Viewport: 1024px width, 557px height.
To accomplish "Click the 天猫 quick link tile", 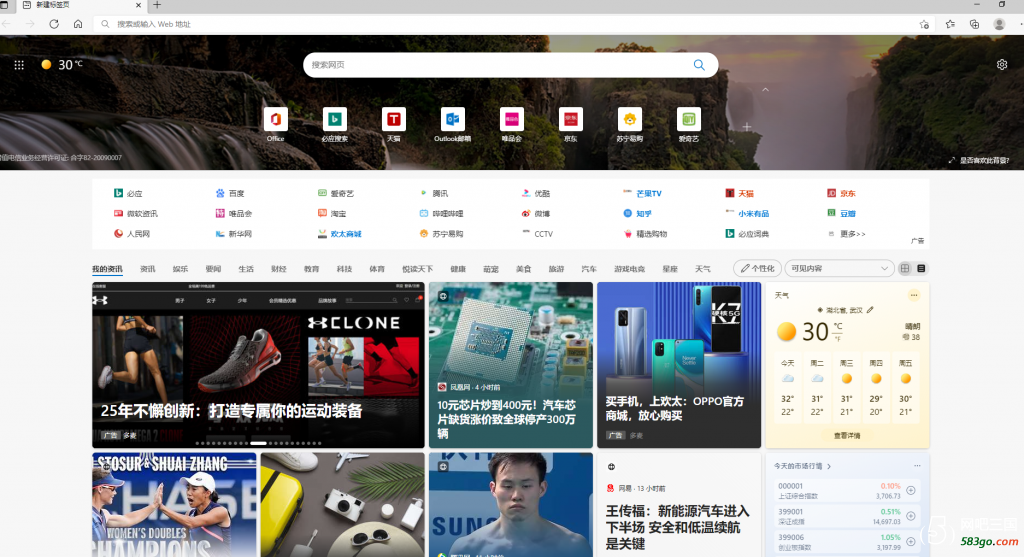I will click(x=394, y=120).
